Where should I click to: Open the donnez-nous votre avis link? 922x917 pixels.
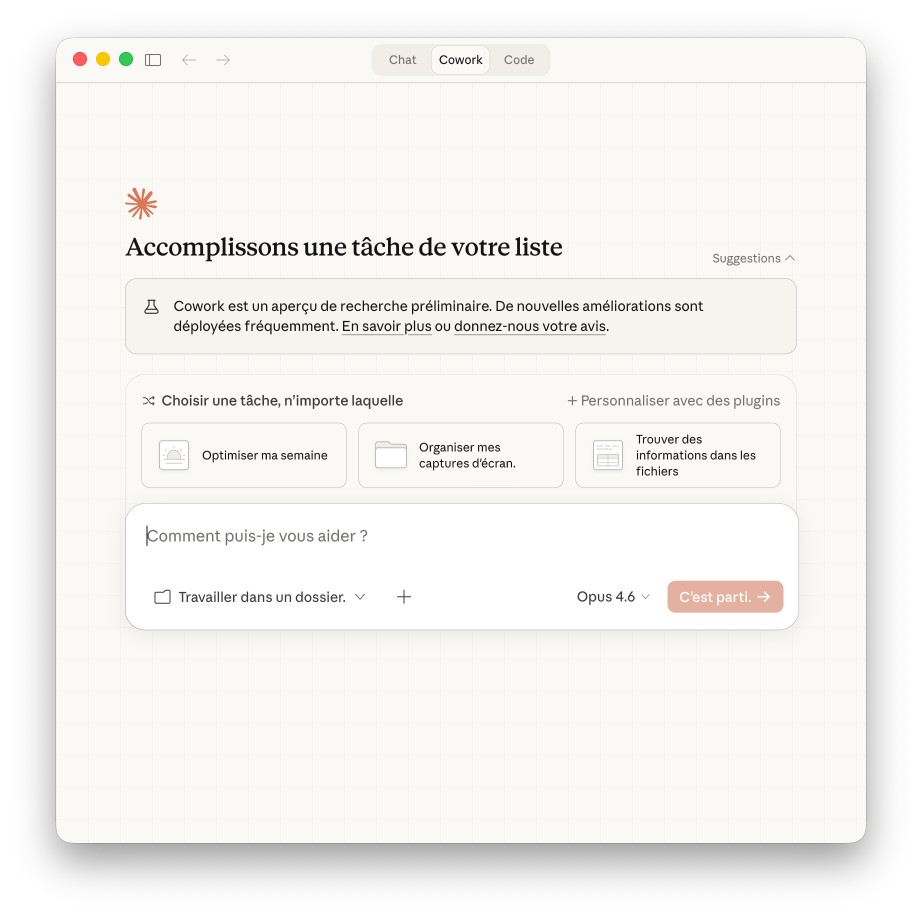pos(530,326)
